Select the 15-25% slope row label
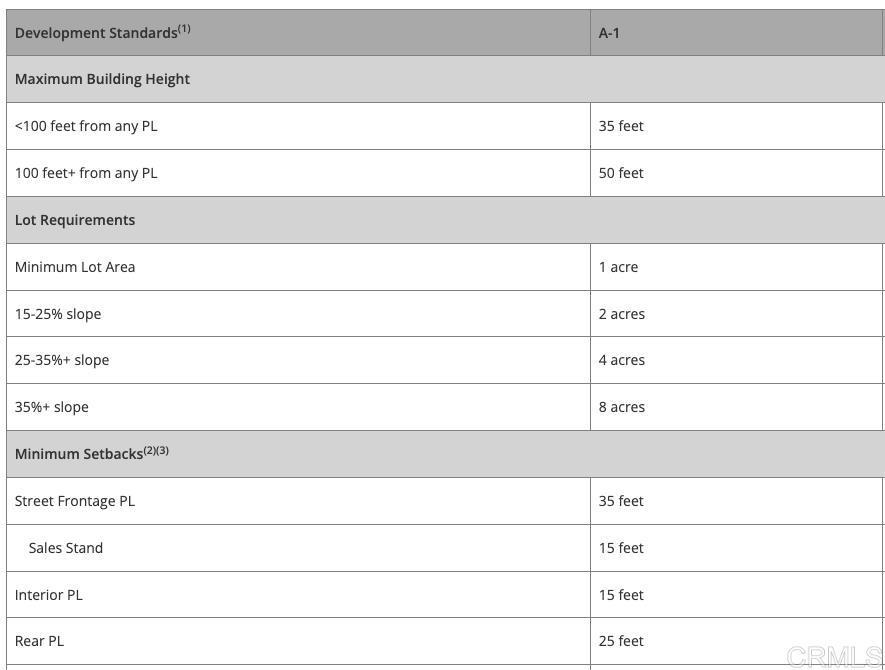885x670 pixels. pos(58,314)
